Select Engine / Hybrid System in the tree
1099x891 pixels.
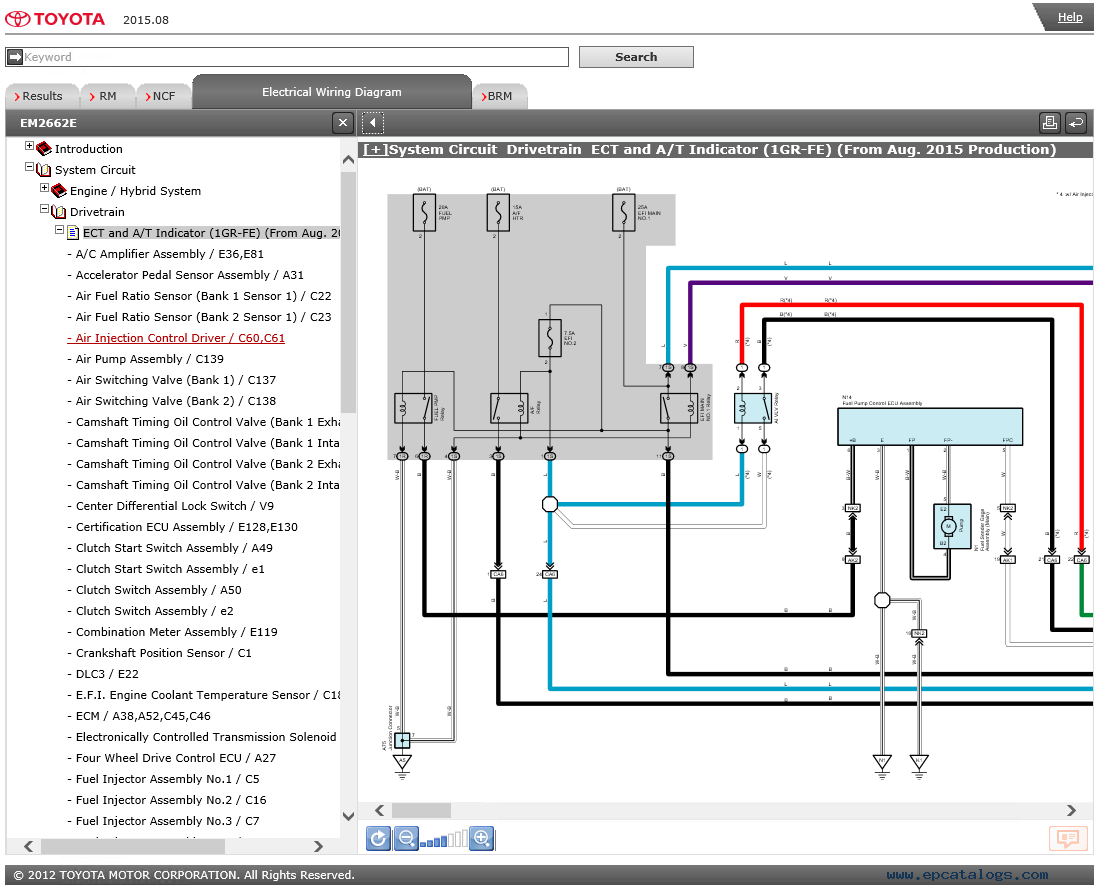135,191
